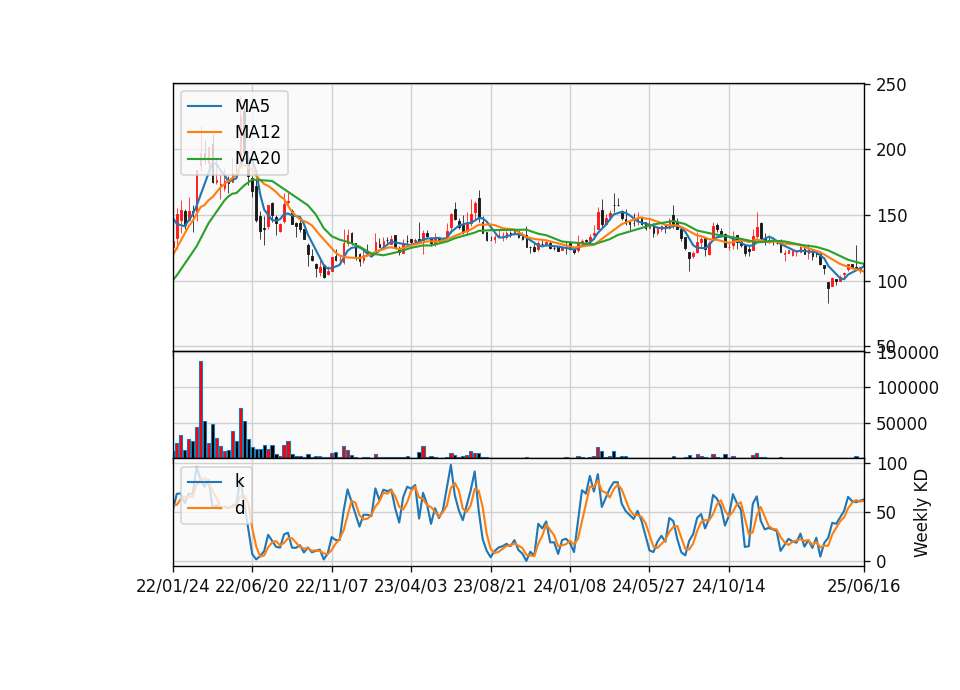Click the 22/06/20 date tick label
This screenshot has width=960, height=690.
tap(252, 586)
